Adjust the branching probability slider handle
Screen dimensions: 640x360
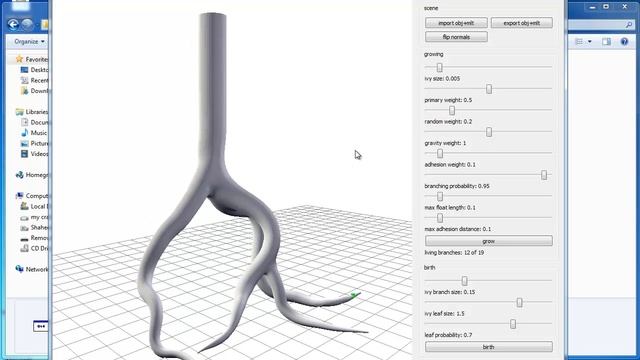click(x=544, y=175)
